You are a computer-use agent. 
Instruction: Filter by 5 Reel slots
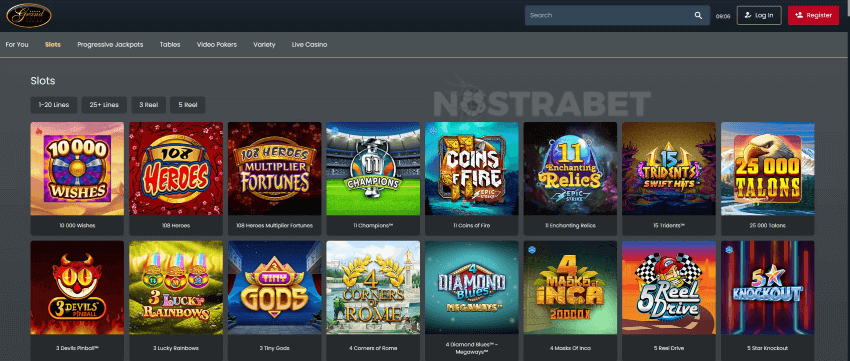coord(188,105)
